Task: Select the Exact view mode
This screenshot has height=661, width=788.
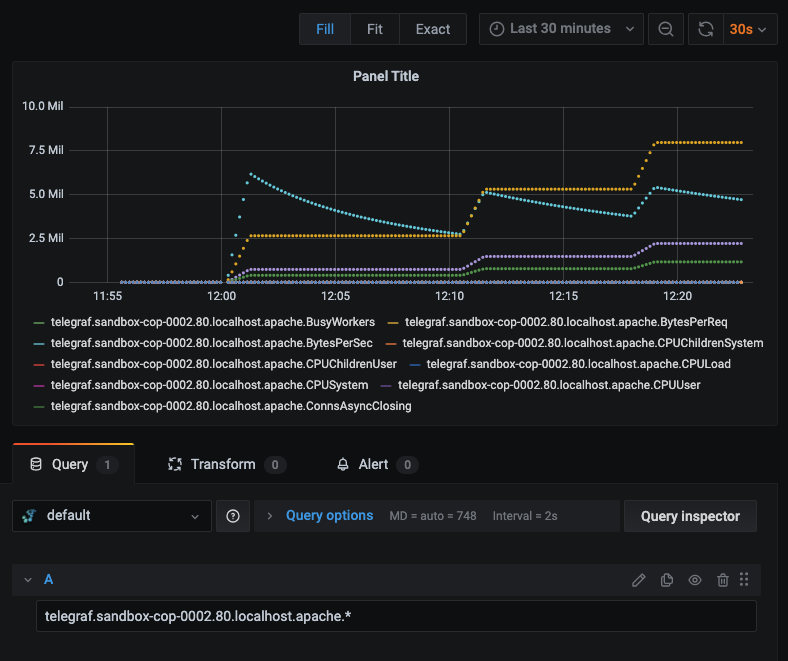Action: 433,29
